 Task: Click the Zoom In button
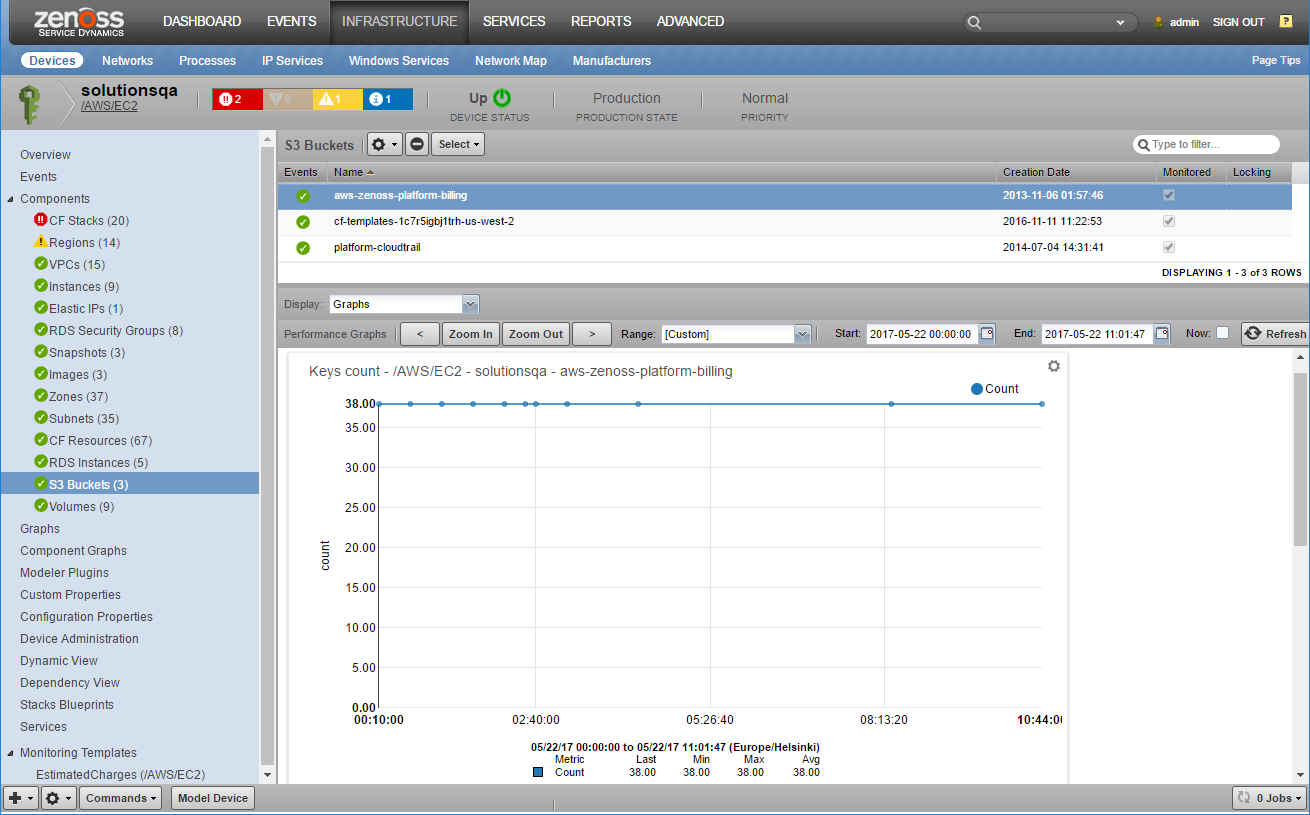point(470,334)
